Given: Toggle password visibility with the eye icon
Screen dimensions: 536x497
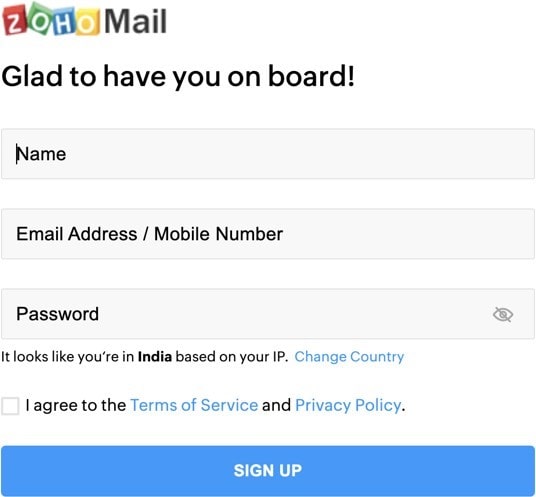Looking at the screenshot, I should point(503,314).
